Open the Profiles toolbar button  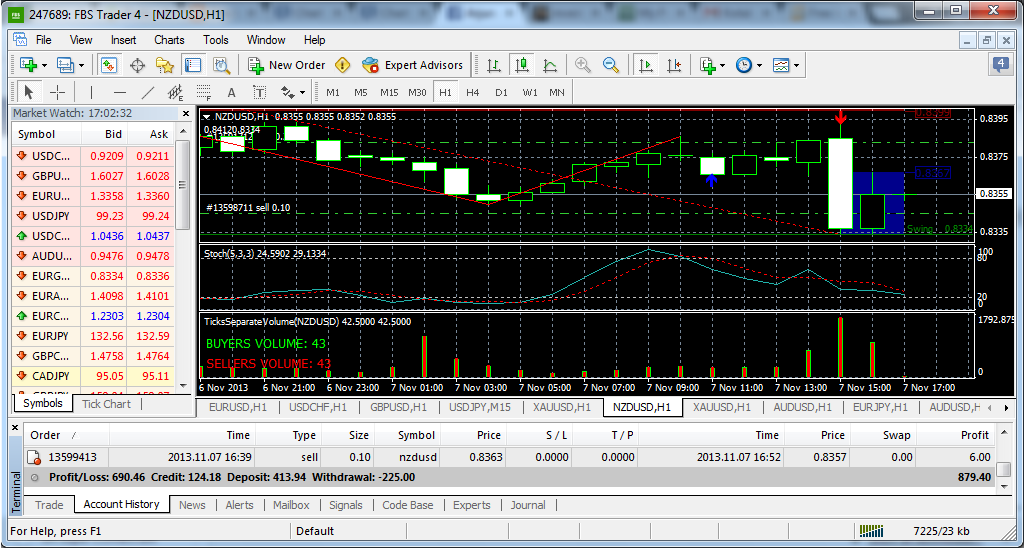point(65,65)
